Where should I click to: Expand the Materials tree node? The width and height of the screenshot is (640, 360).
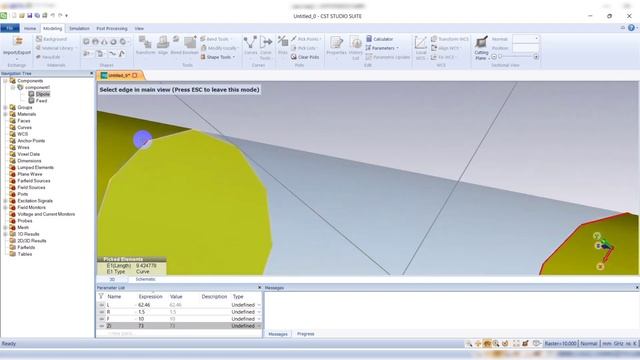pos(5,114)
